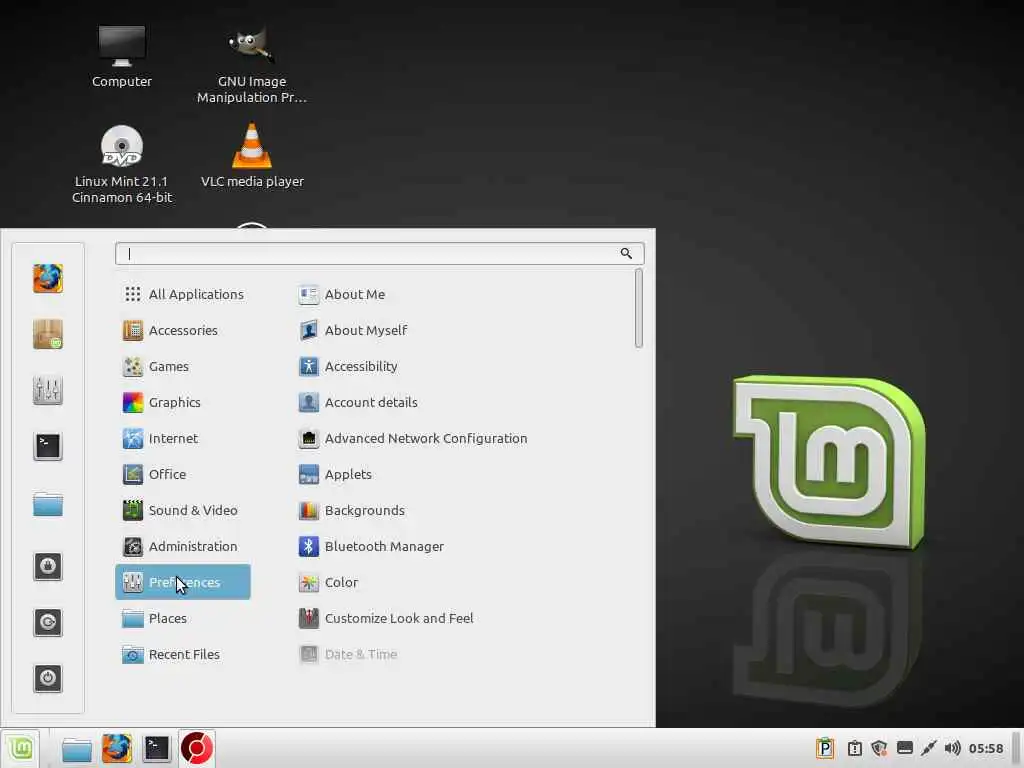Image resolution: width=1024 pixels, height=768 pixels.
Task: Select the VLC media player desktop icon
Action: 252,155
